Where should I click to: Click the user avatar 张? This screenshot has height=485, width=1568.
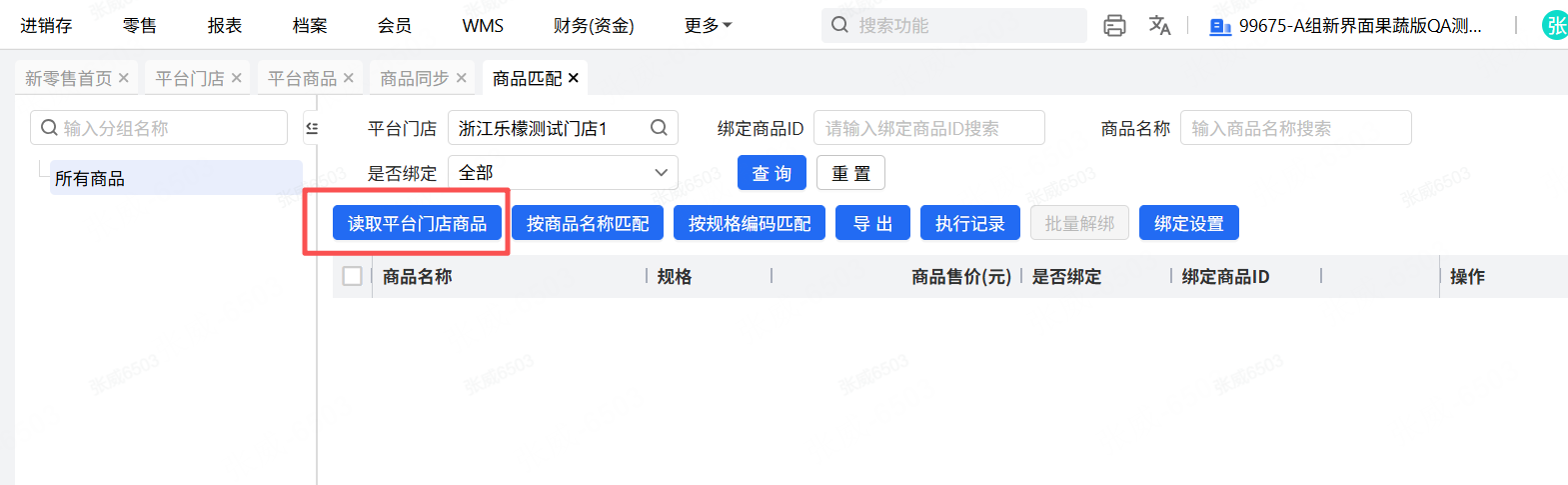point(1555,26)
